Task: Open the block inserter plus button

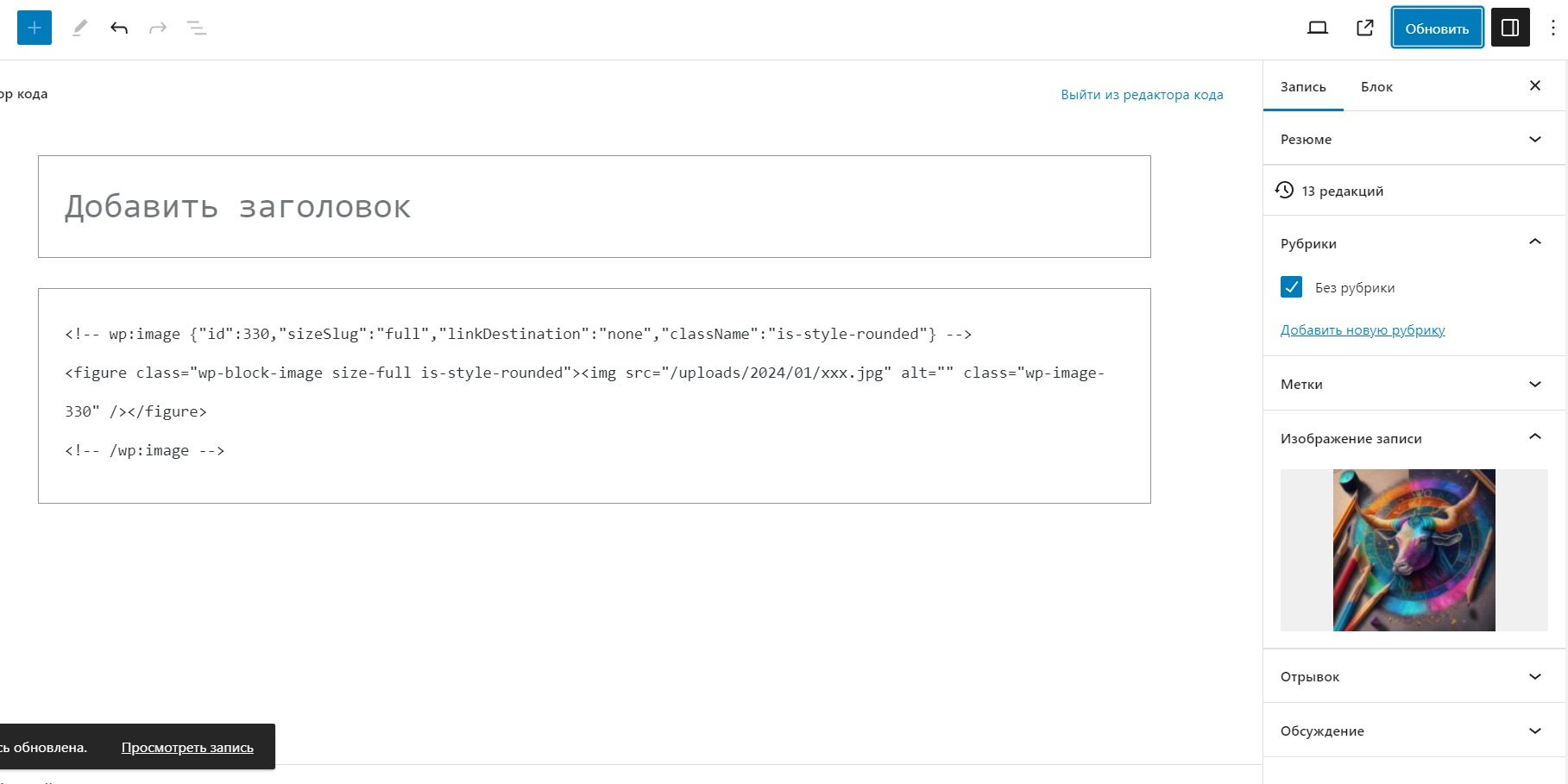Action: pos(35,28)
